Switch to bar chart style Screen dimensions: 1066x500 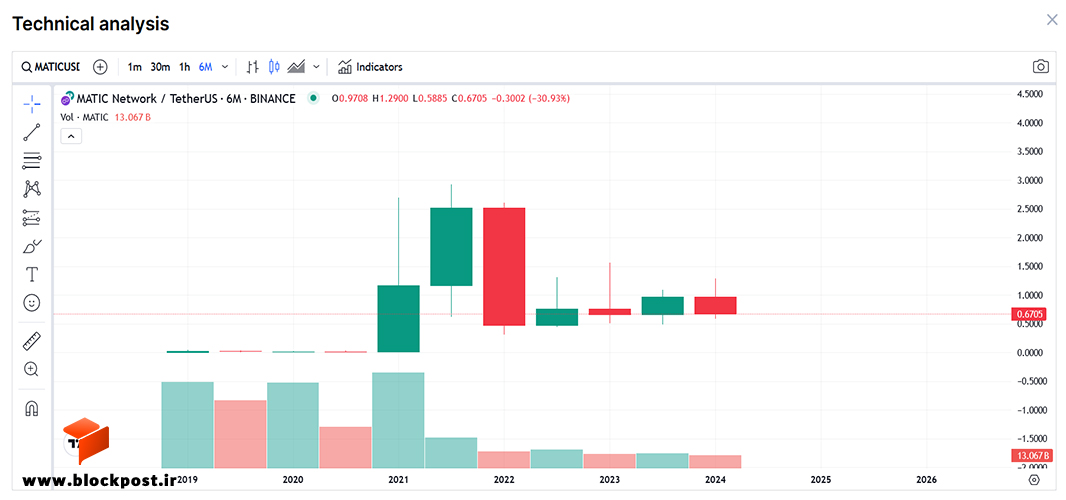click(x=253, y=67)
